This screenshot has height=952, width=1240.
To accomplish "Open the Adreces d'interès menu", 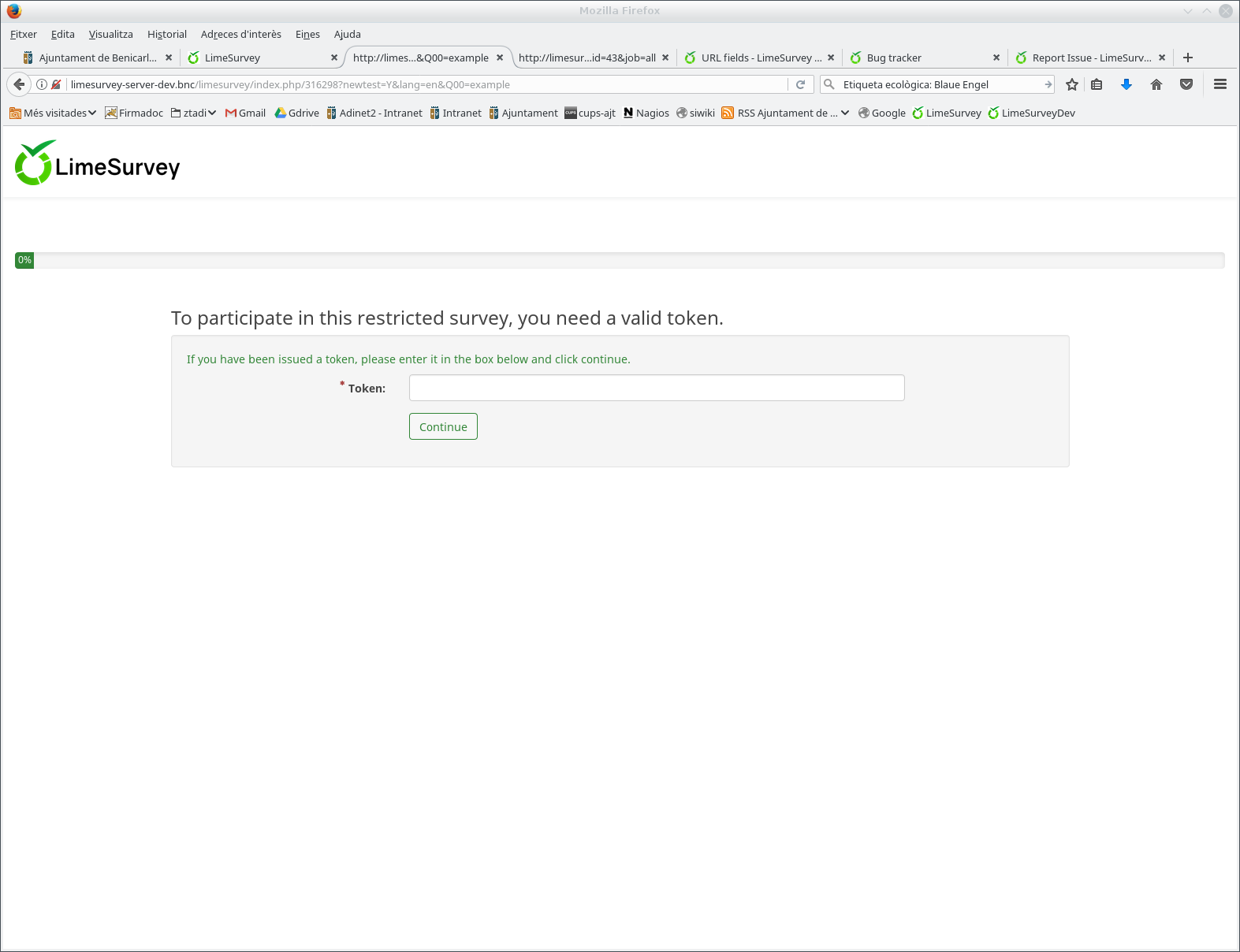I will [x=241, y=34].
